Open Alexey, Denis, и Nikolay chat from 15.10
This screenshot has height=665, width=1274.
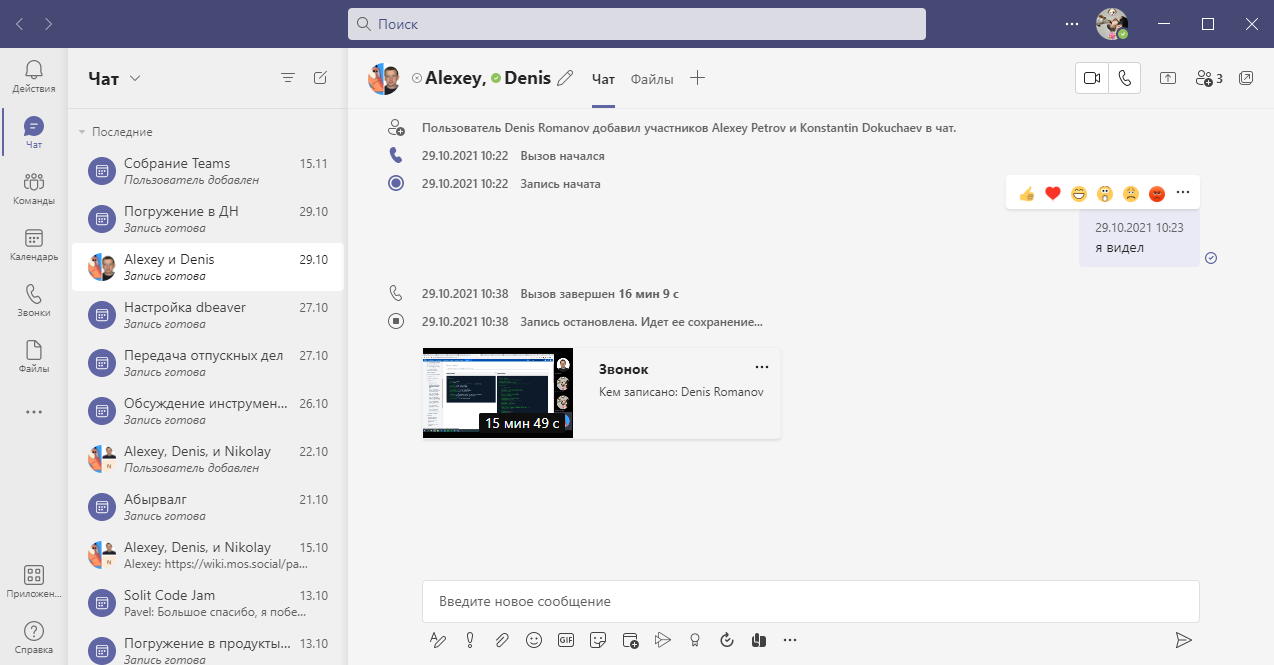[x=208, y=555]
